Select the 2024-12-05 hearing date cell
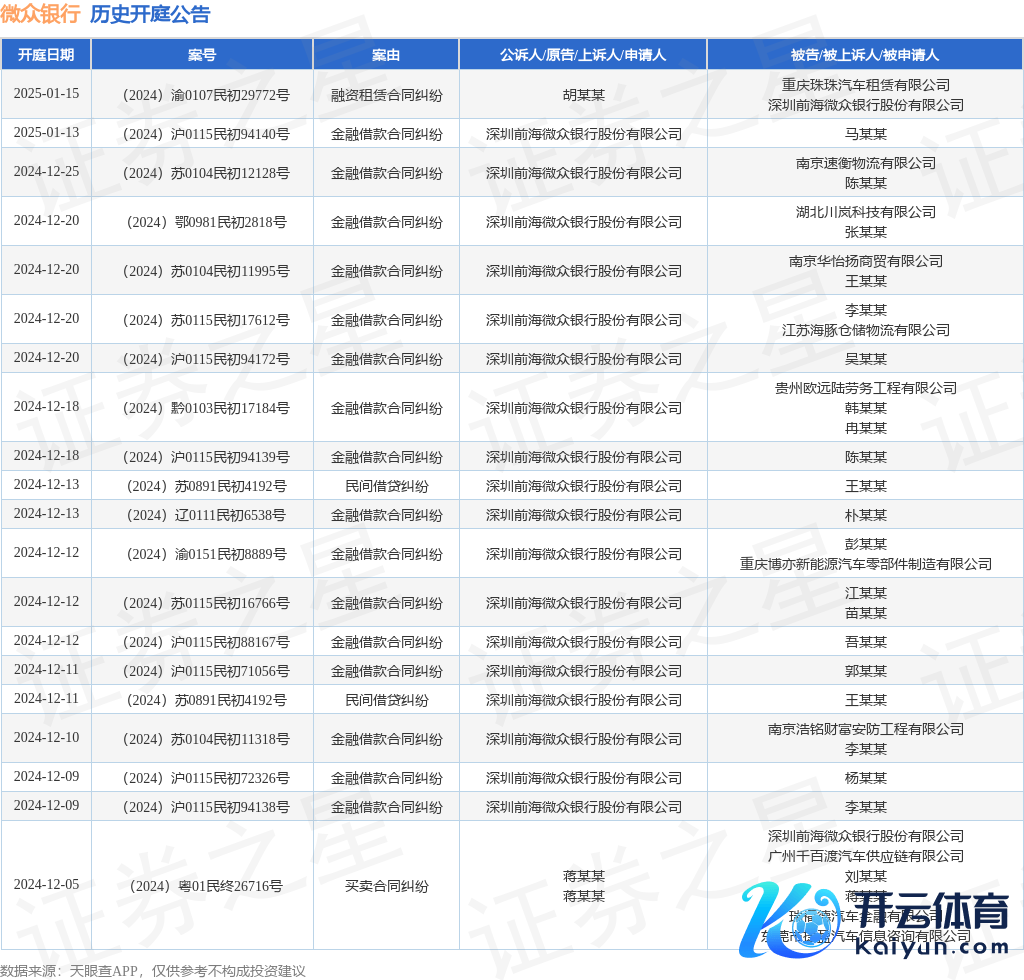Screen dimensions: 1024x980 click(x=46, y=884)
